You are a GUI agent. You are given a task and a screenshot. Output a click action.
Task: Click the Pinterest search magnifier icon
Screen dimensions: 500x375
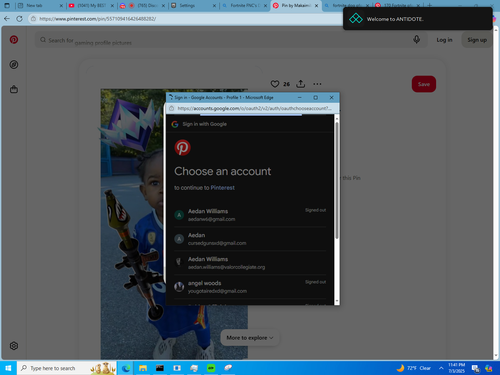[x=43, y=40]
